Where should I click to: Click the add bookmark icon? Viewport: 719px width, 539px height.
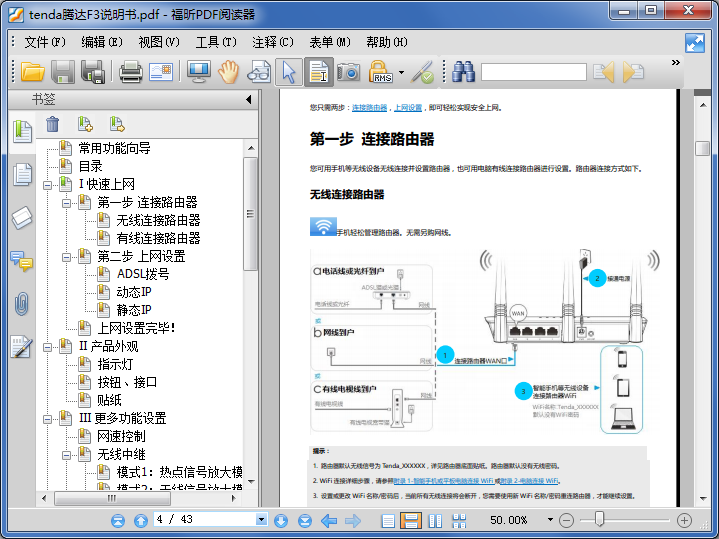pos(85,124)
